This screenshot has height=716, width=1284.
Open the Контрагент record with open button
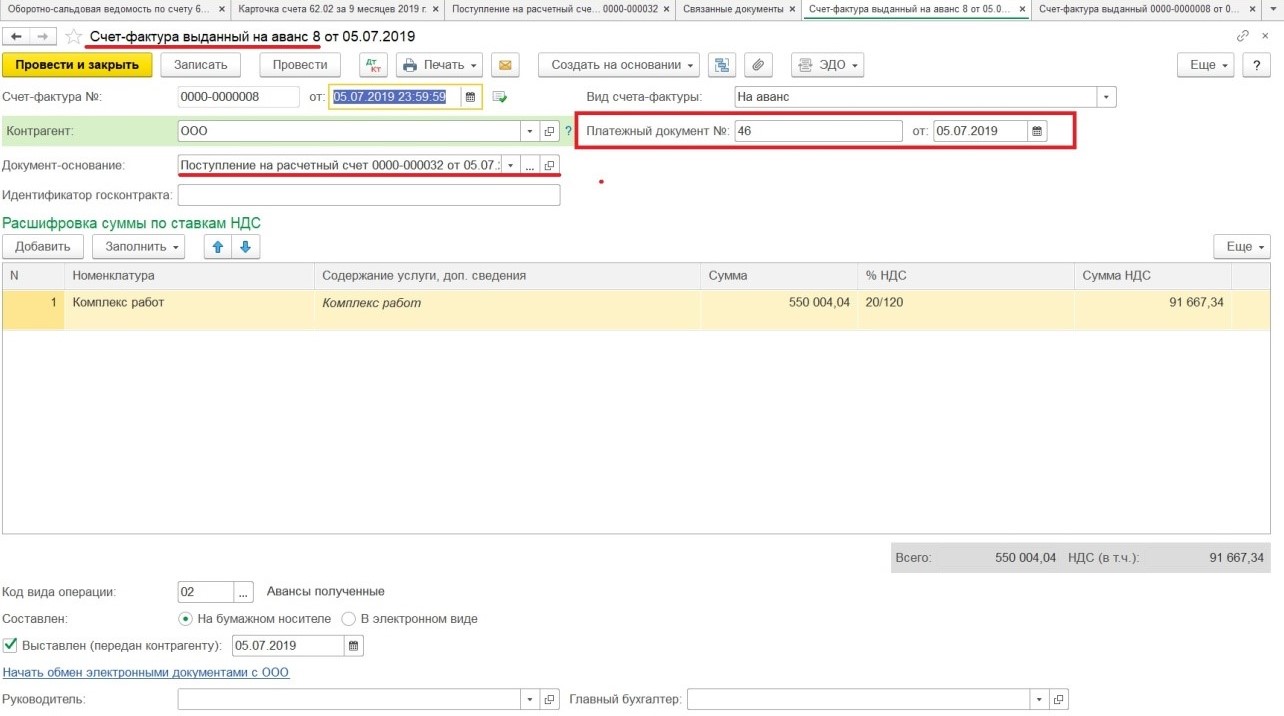tap(550, 131)
